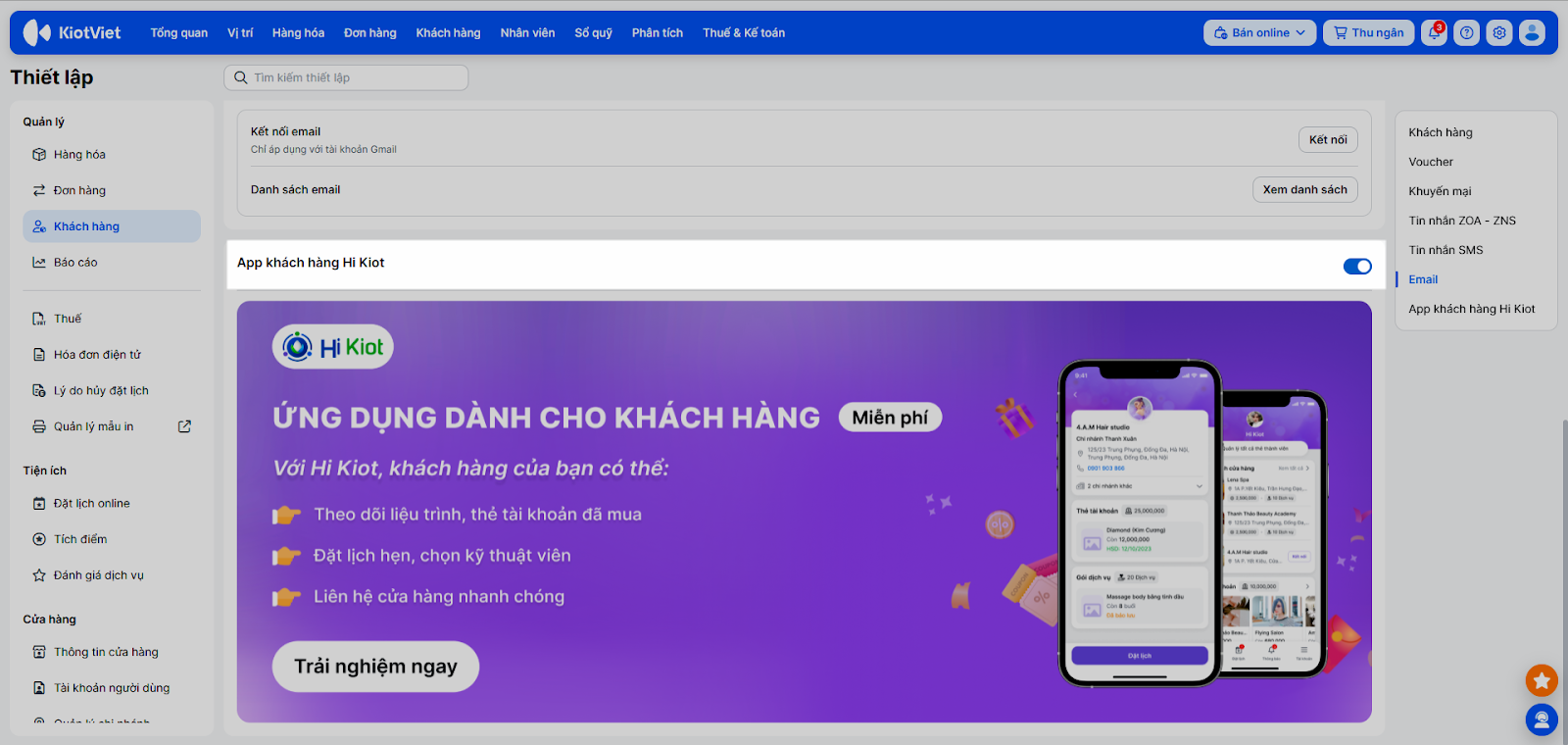Open the Vị trí menu
This screenshot has height=745, width=1568.
click(x=240, y=32)
